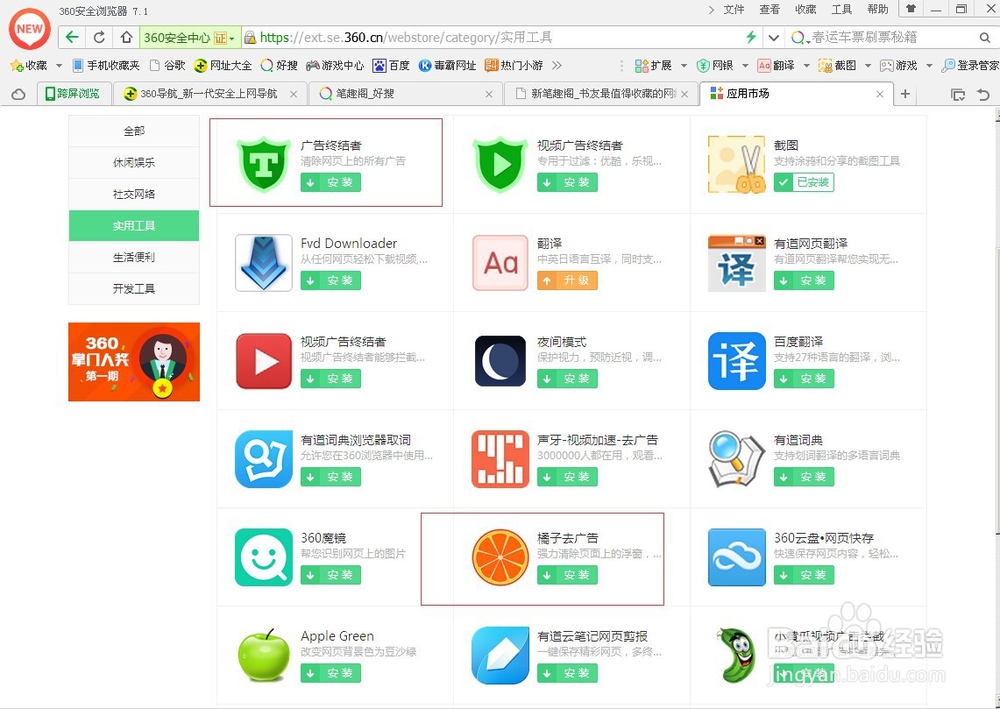Open the 翻译 toolbar dropdown arrow

click(x=806, y=66)
